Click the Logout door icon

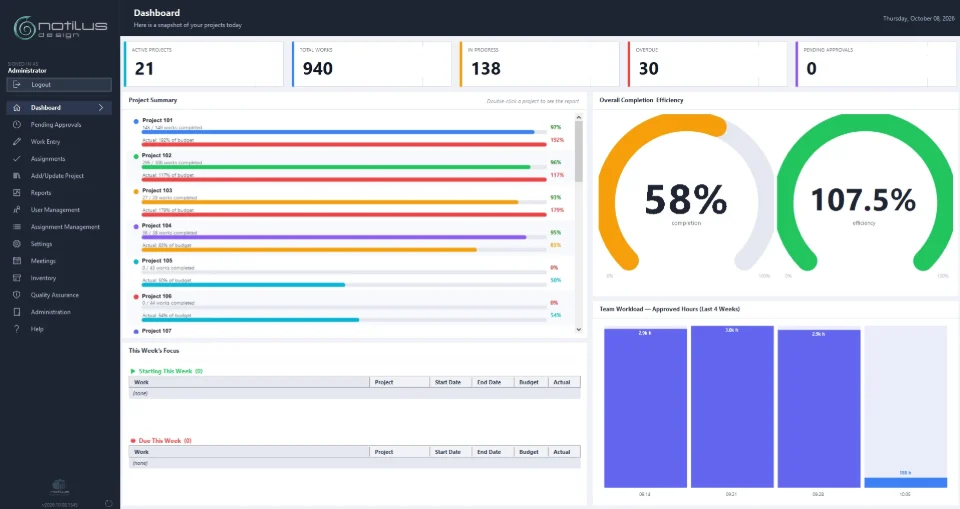[17, 85]
